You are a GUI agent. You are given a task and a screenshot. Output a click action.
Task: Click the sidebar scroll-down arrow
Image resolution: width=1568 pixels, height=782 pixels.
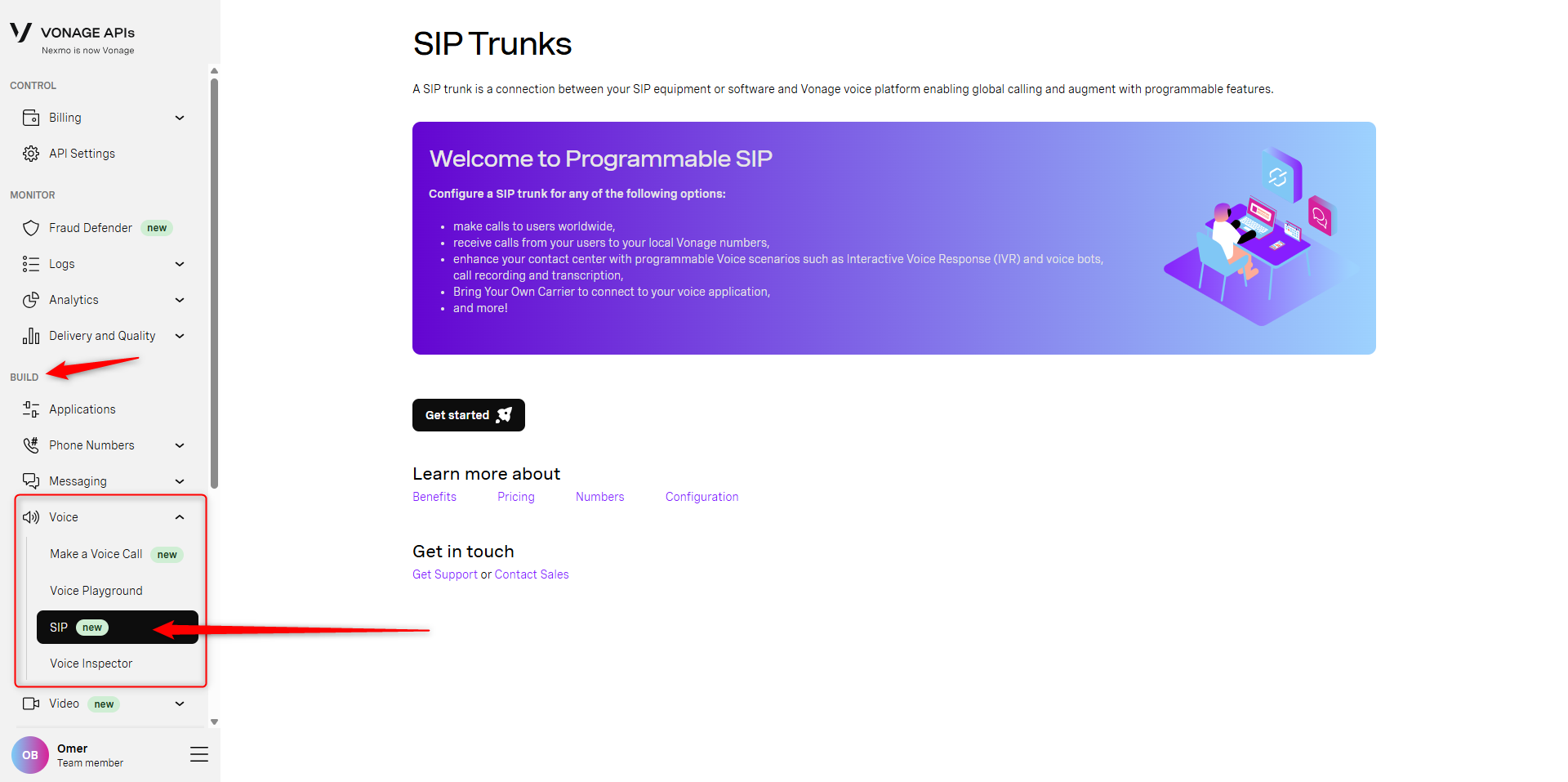[x=214, y=722]
